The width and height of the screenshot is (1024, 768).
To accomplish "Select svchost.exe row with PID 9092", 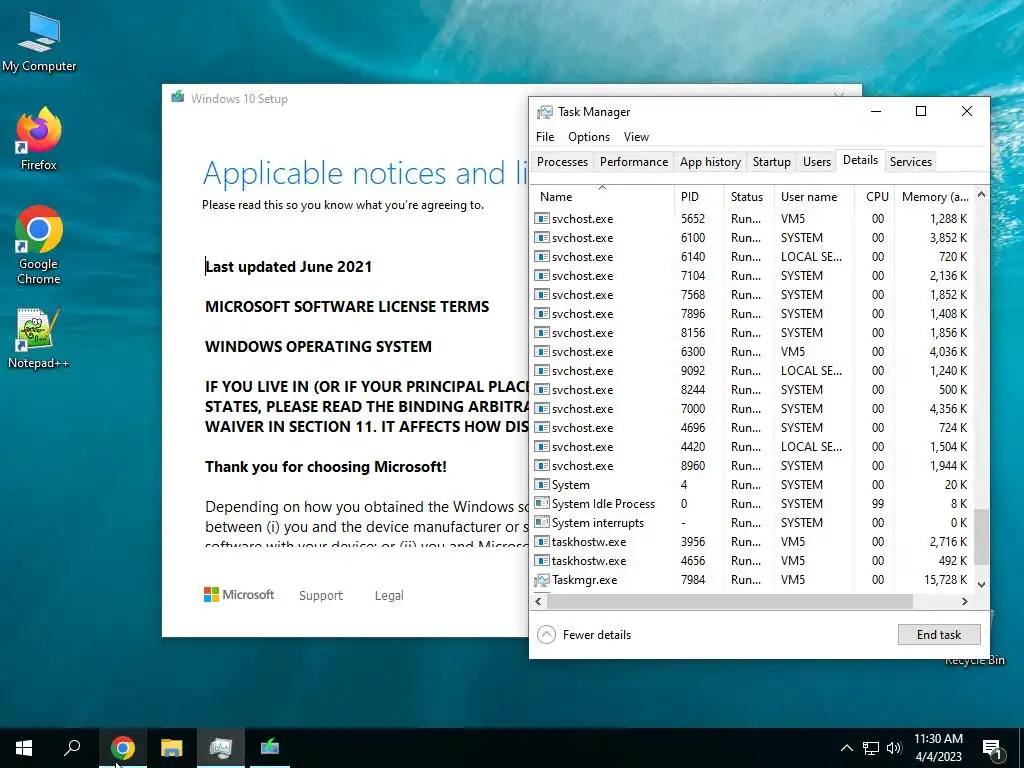I will (x=752, y=371).
